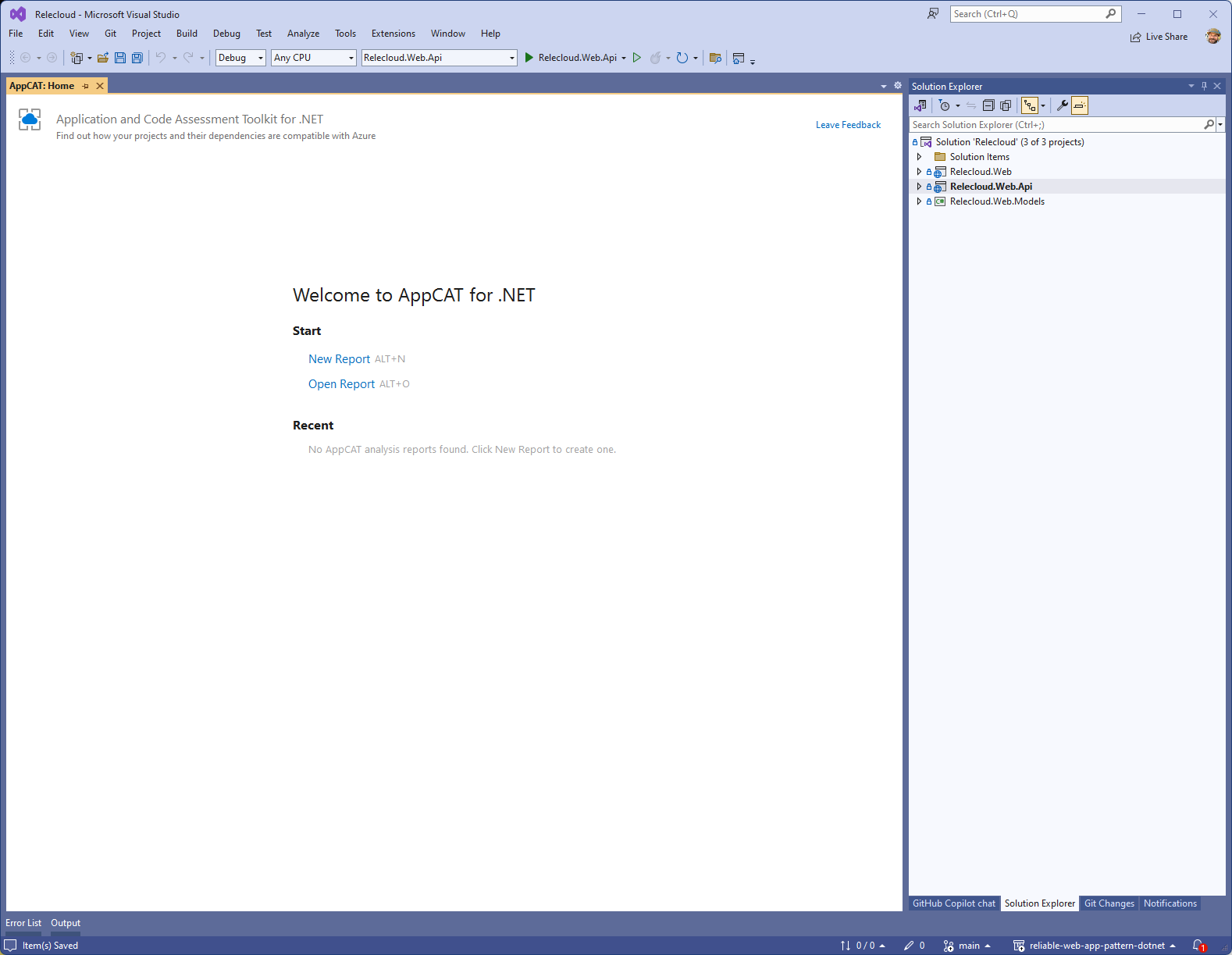Toggle Preview Selected Items in Solution Explorer
Image resolution: width=1232 pixels, height=955 pixels.
pyautogui.click(x=1080, y=105)
